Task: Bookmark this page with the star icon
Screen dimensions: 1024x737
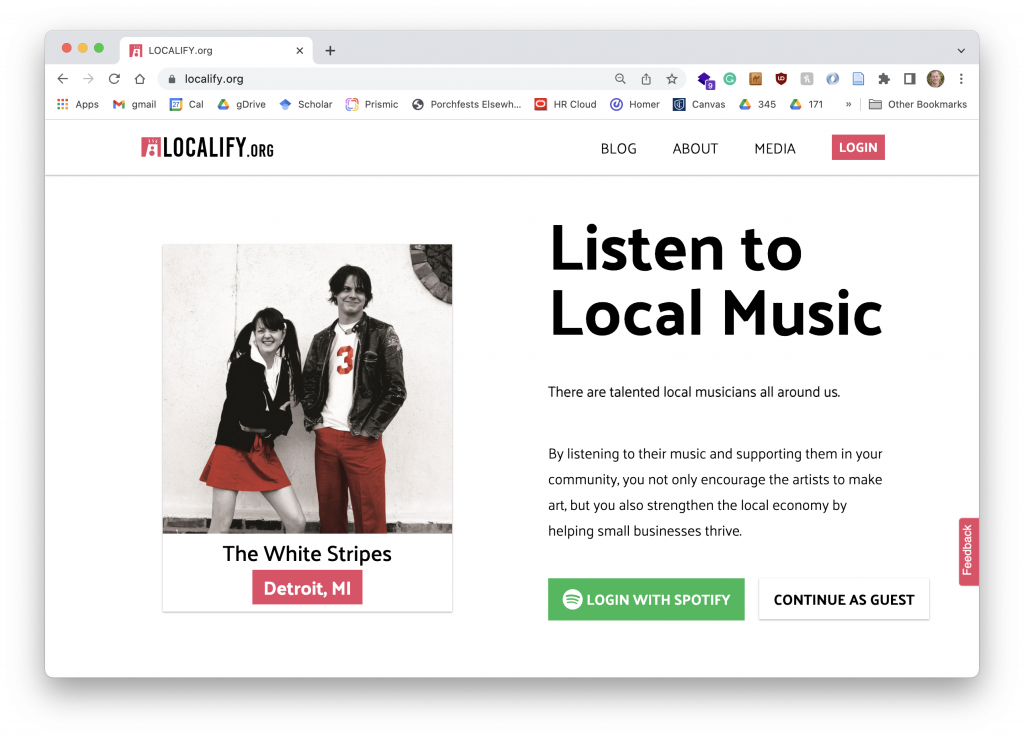Action: [x=671, y=79]
